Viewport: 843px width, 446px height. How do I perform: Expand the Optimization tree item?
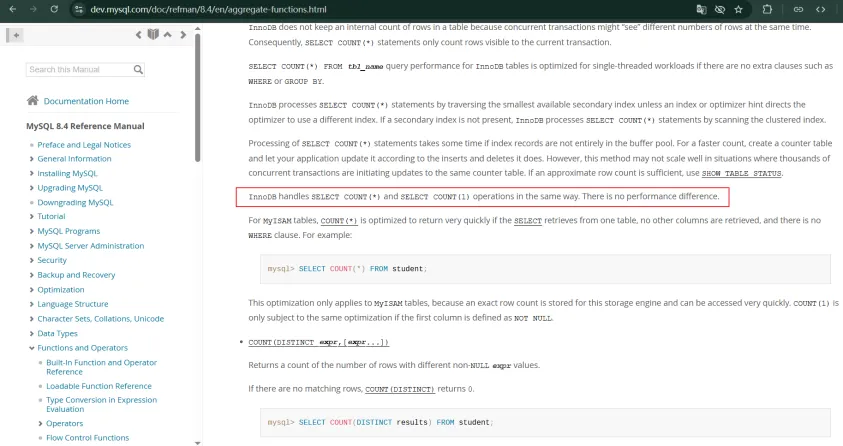[31, 289]
